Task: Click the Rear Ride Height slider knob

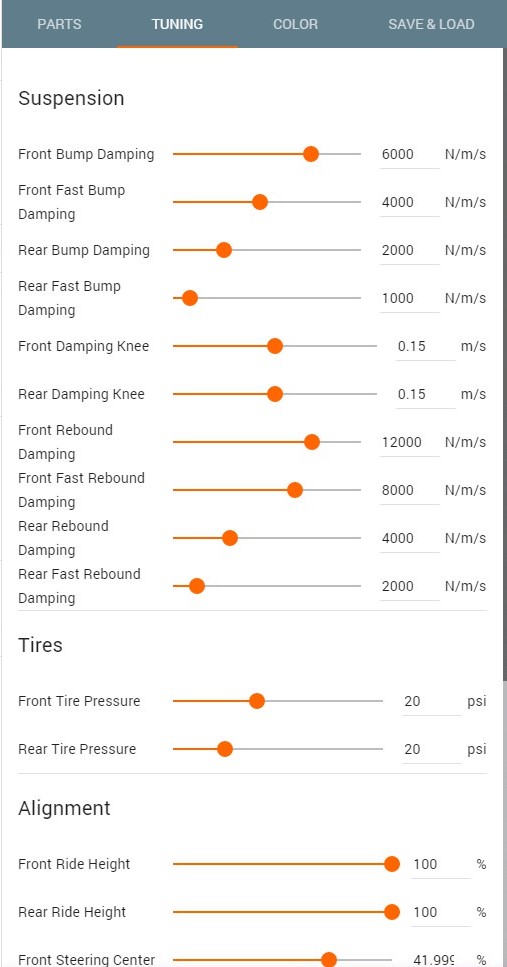Action: pyautogui.click(x=392, y=912)
